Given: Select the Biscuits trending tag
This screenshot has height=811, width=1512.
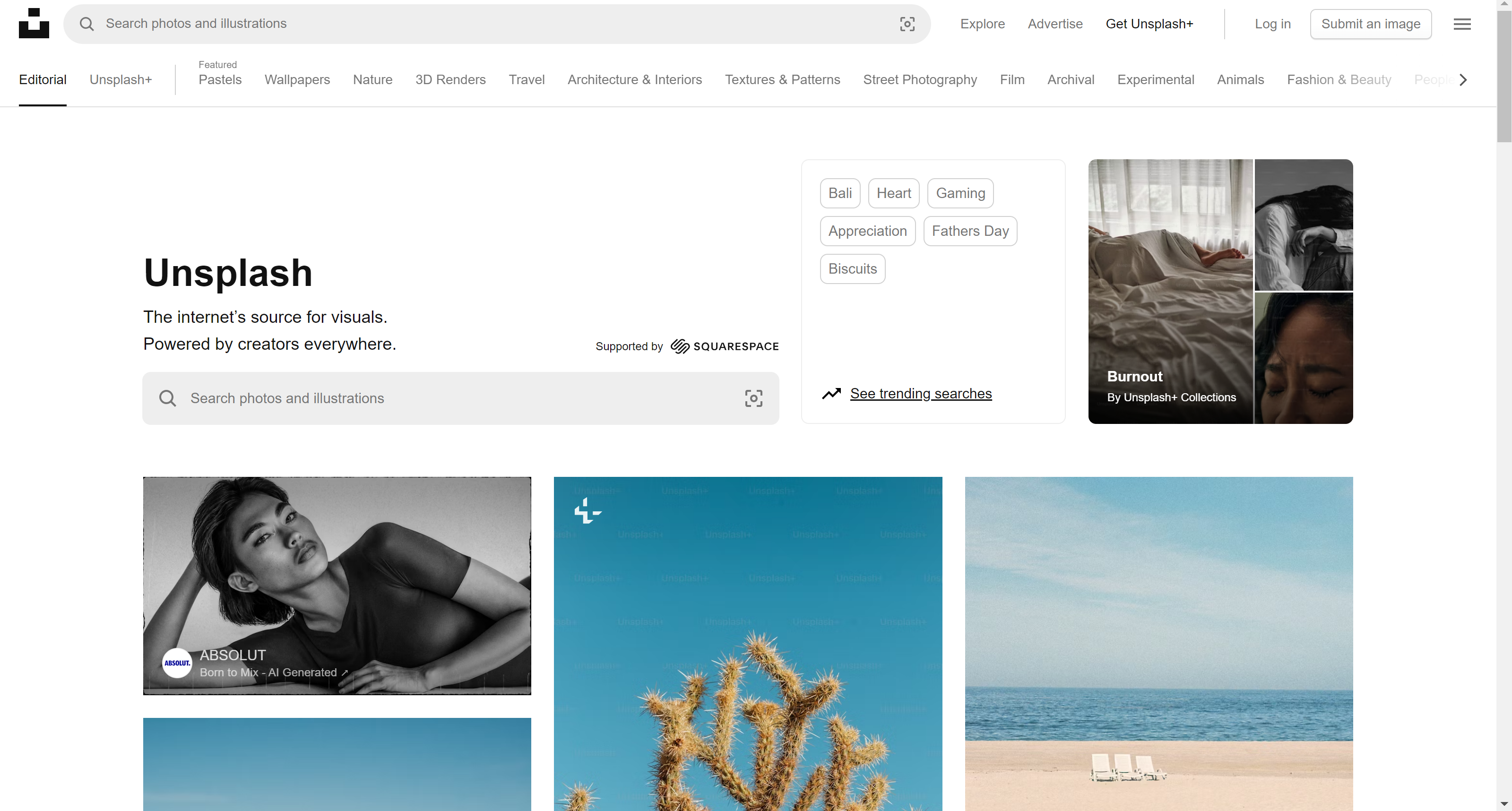Looking at the screenshot, I should [x=852, y=269].
